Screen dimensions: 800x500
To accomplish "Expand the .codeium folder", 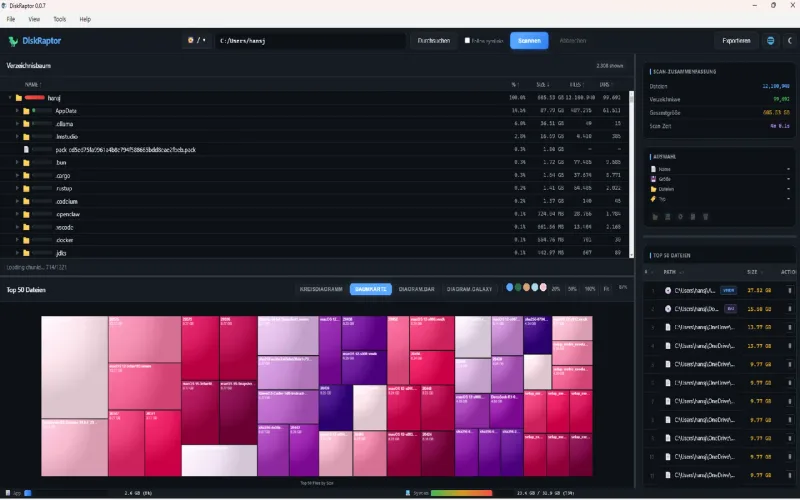I will (17, 201).
